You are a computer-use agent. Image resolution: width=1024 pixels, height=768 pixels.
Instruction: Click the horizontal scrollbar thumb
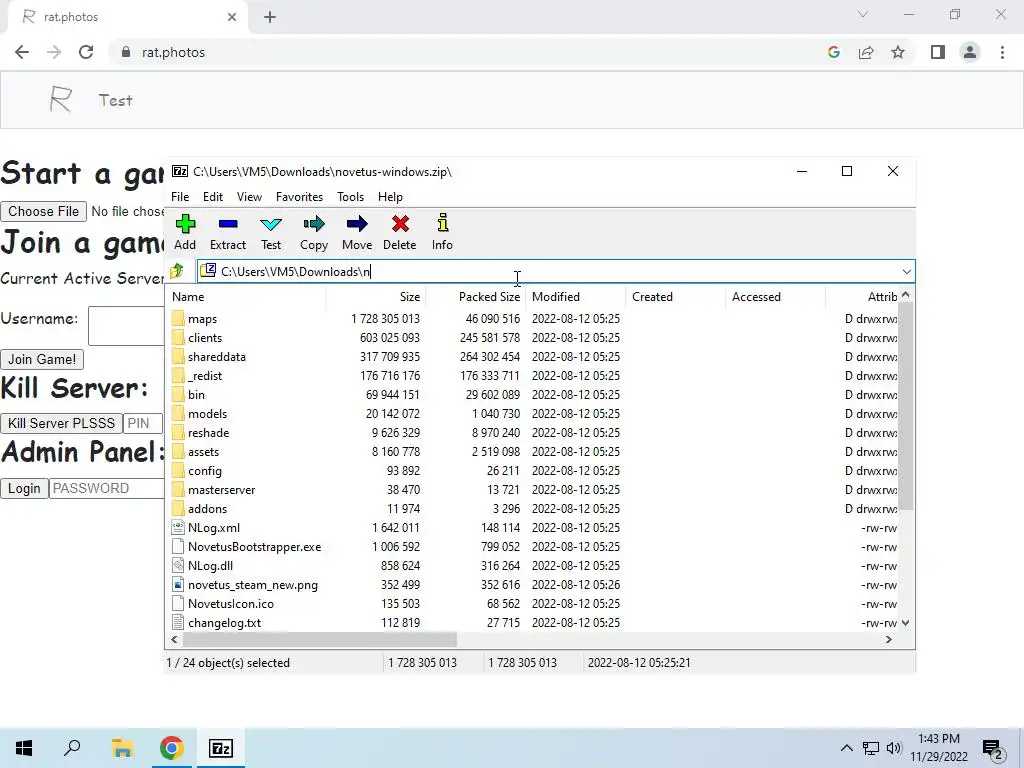coord(319,639)
